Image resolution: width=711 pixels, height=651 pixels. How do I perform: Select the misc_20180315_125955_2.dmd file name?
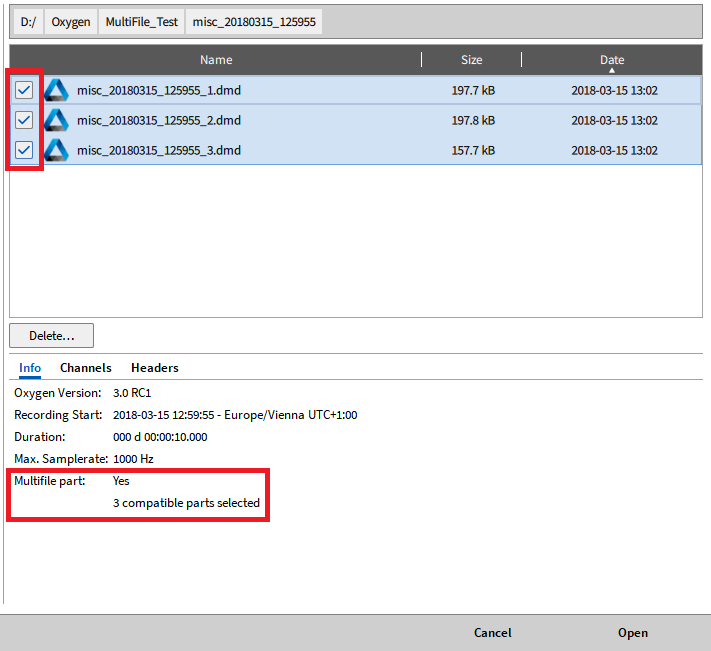[159, 120]
